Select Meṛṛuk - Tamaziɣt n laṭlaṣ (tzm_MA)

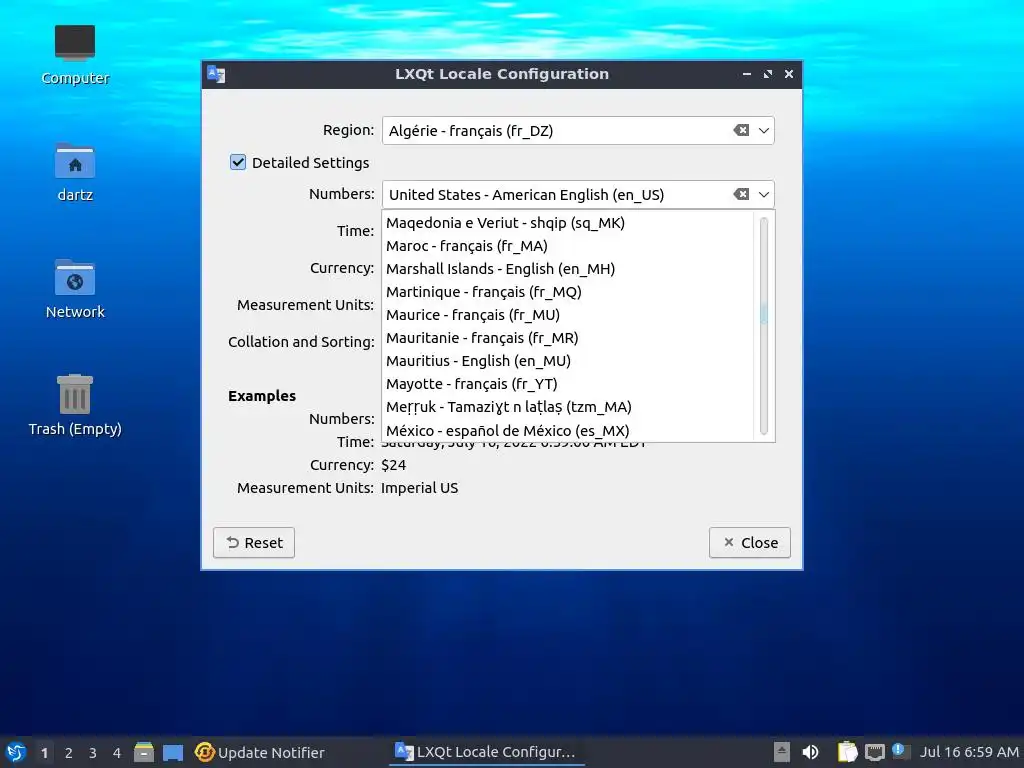tap(569, 407)
